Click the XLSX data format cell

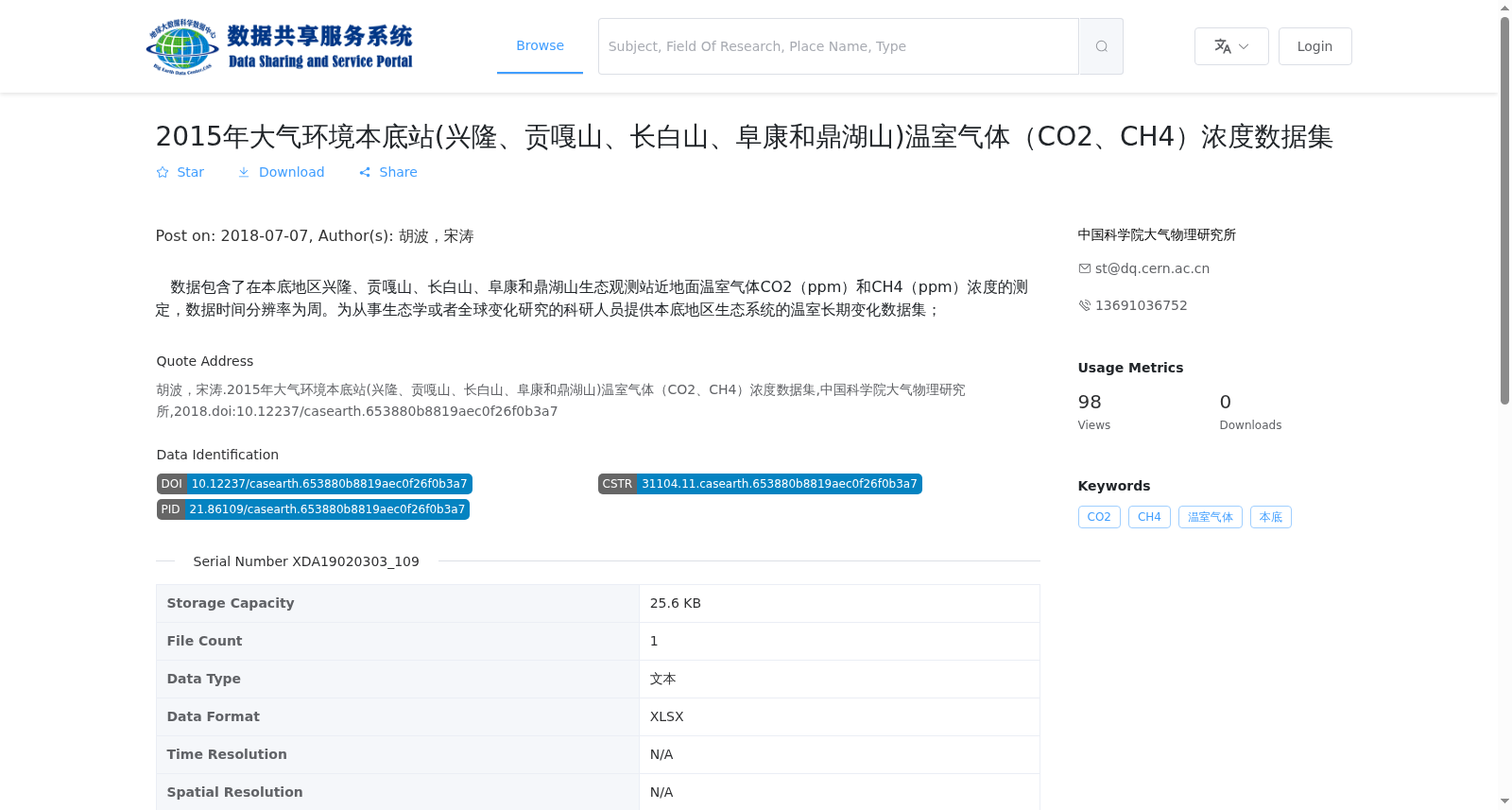839,716
